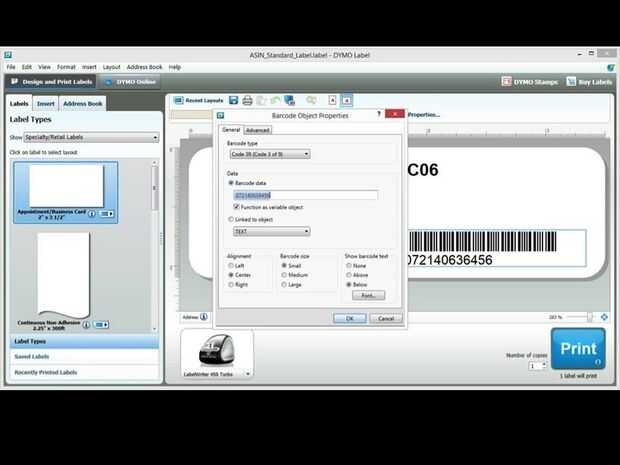Viewport: 620px width, 465px height.
Task: Click the Barcode Object Properties dialog icon
Action: (221, 115)
